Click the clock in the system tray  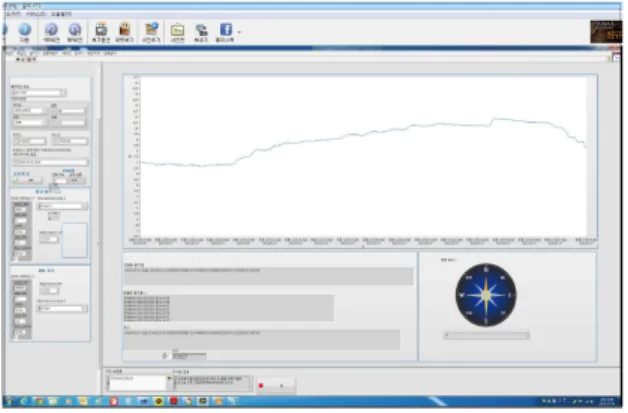pyautogui.click(x=608, y=401)
